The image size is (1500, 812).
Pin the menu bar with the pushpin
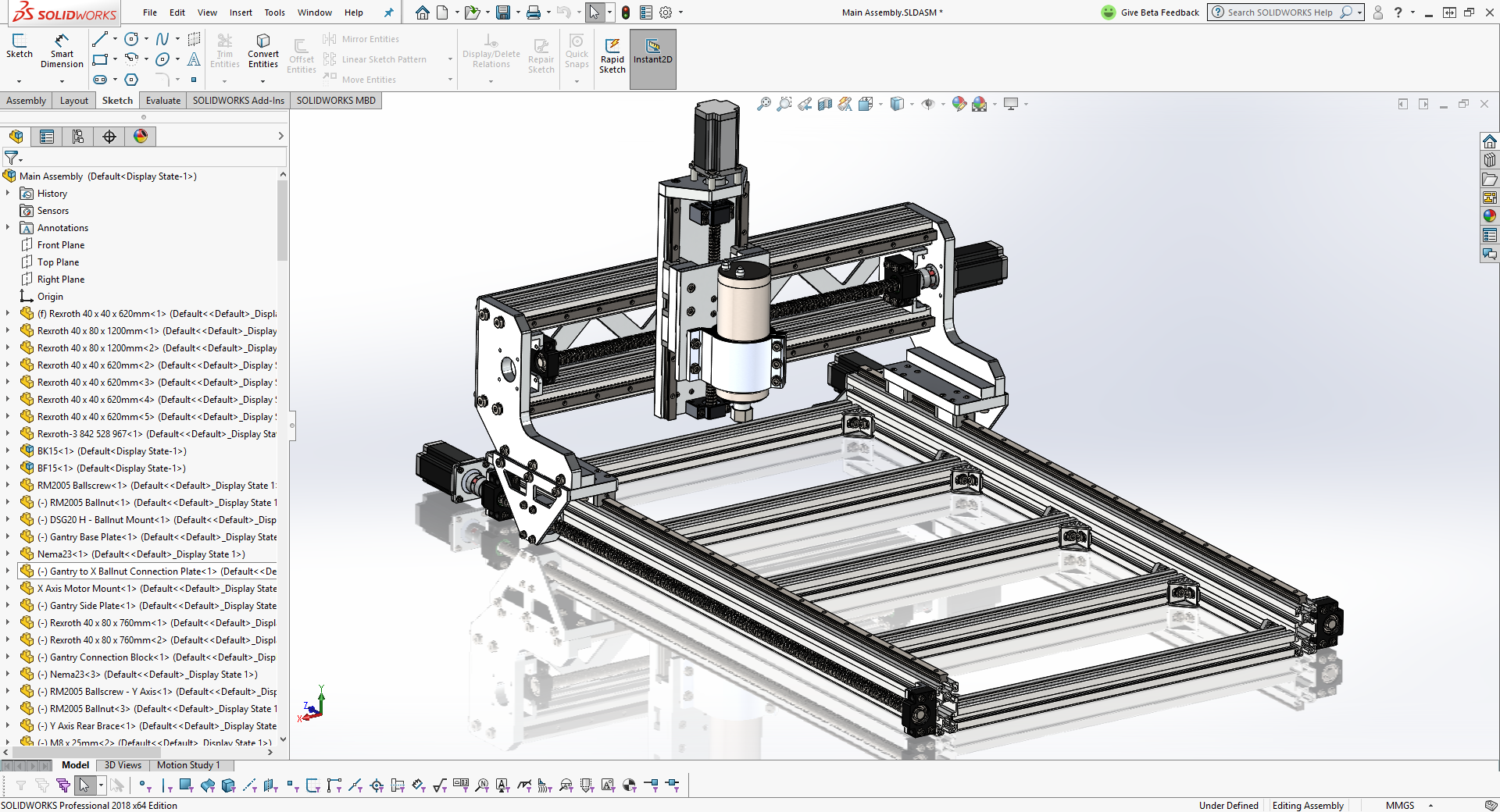click(388, 12)
